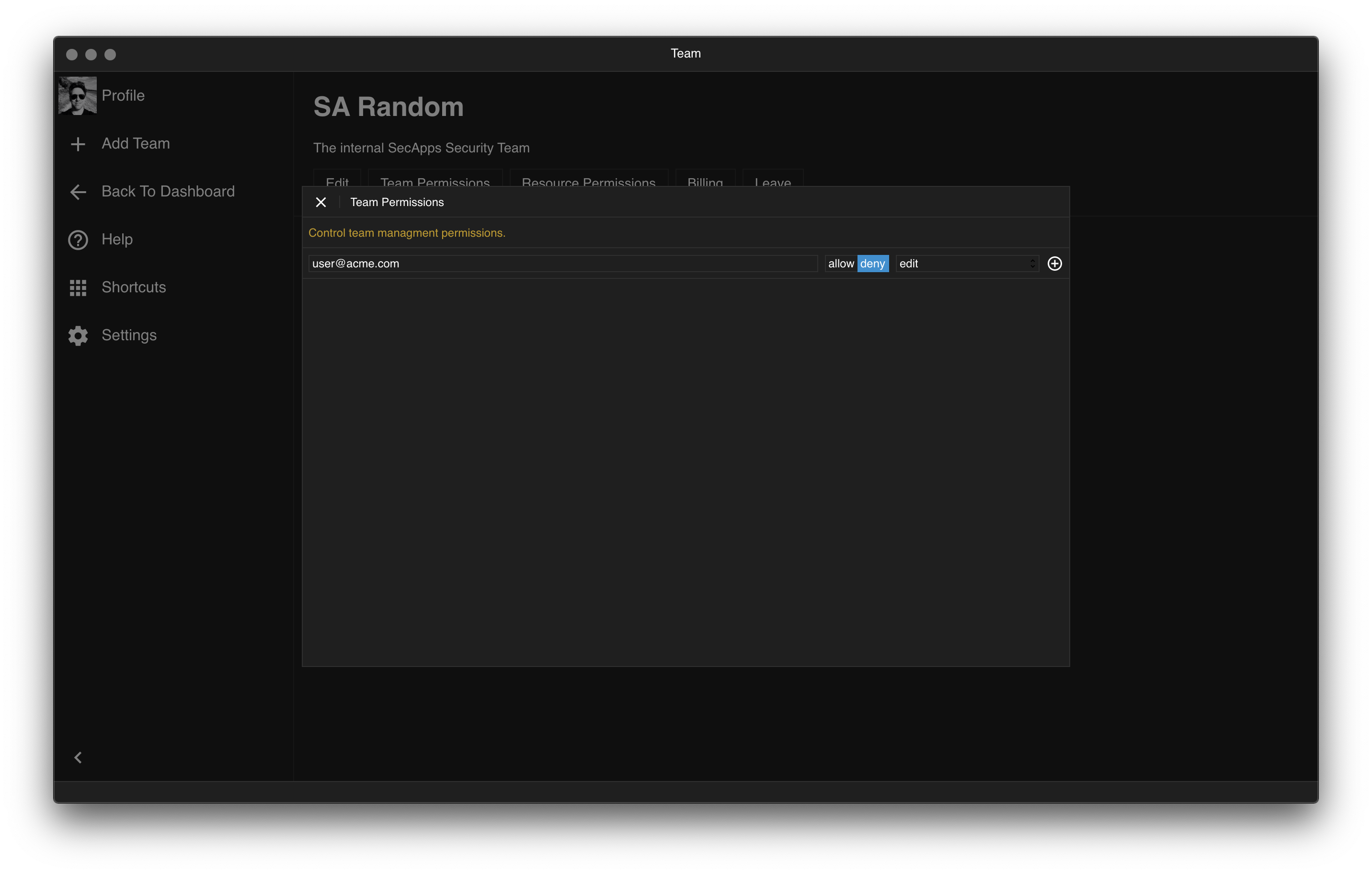Image resolution: width=1372 pixels, height=874 pixels.
Task: Click the back arrow icon for Dashboard
Action: 78,192
